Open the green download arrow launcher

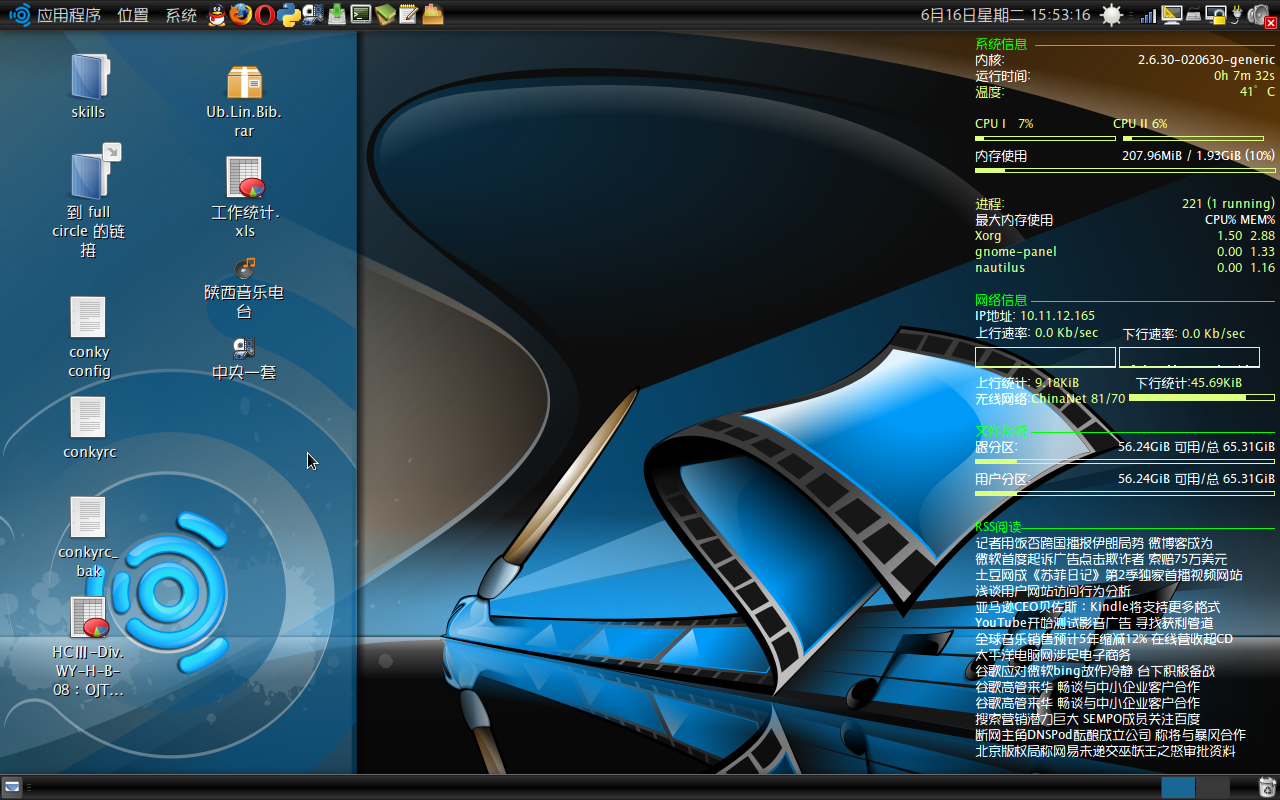click(x=337, y=15)
